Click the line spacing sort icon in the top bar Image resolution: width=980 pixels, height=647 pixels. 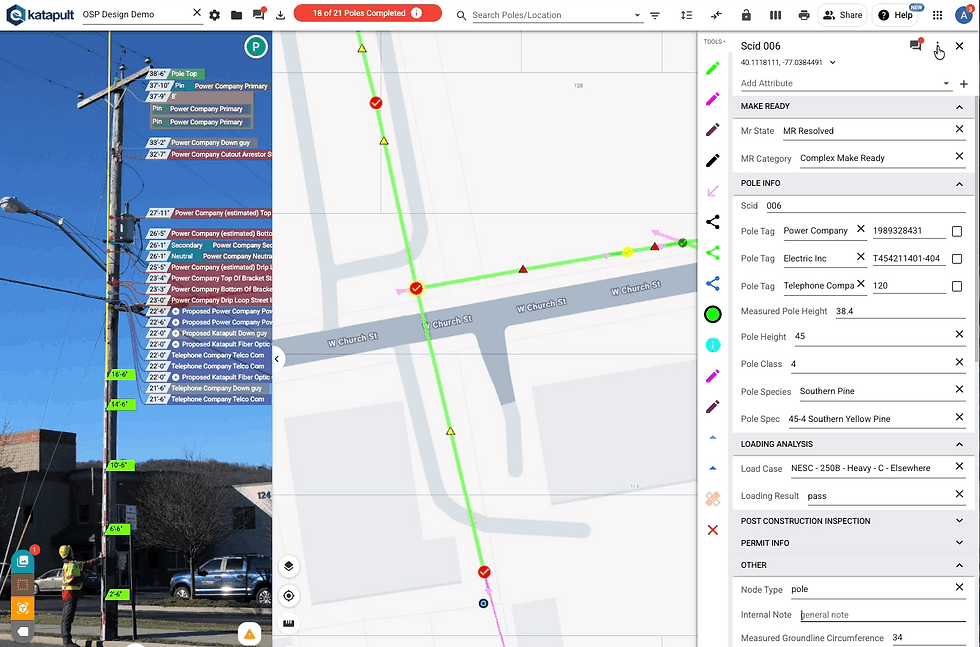[686, 15]
